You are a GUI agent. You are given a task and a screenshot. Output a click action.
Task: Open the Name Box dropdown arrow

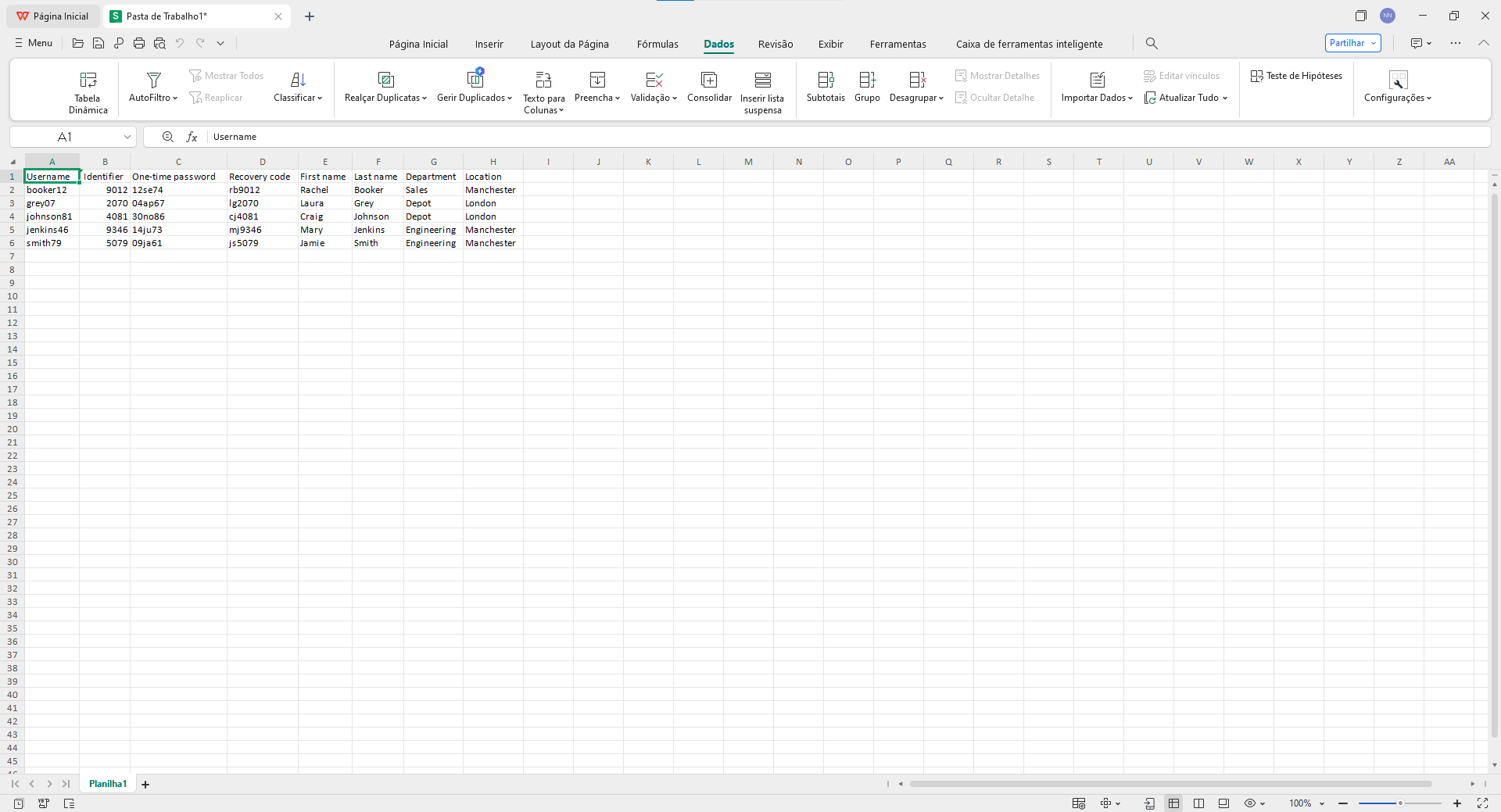127,137
